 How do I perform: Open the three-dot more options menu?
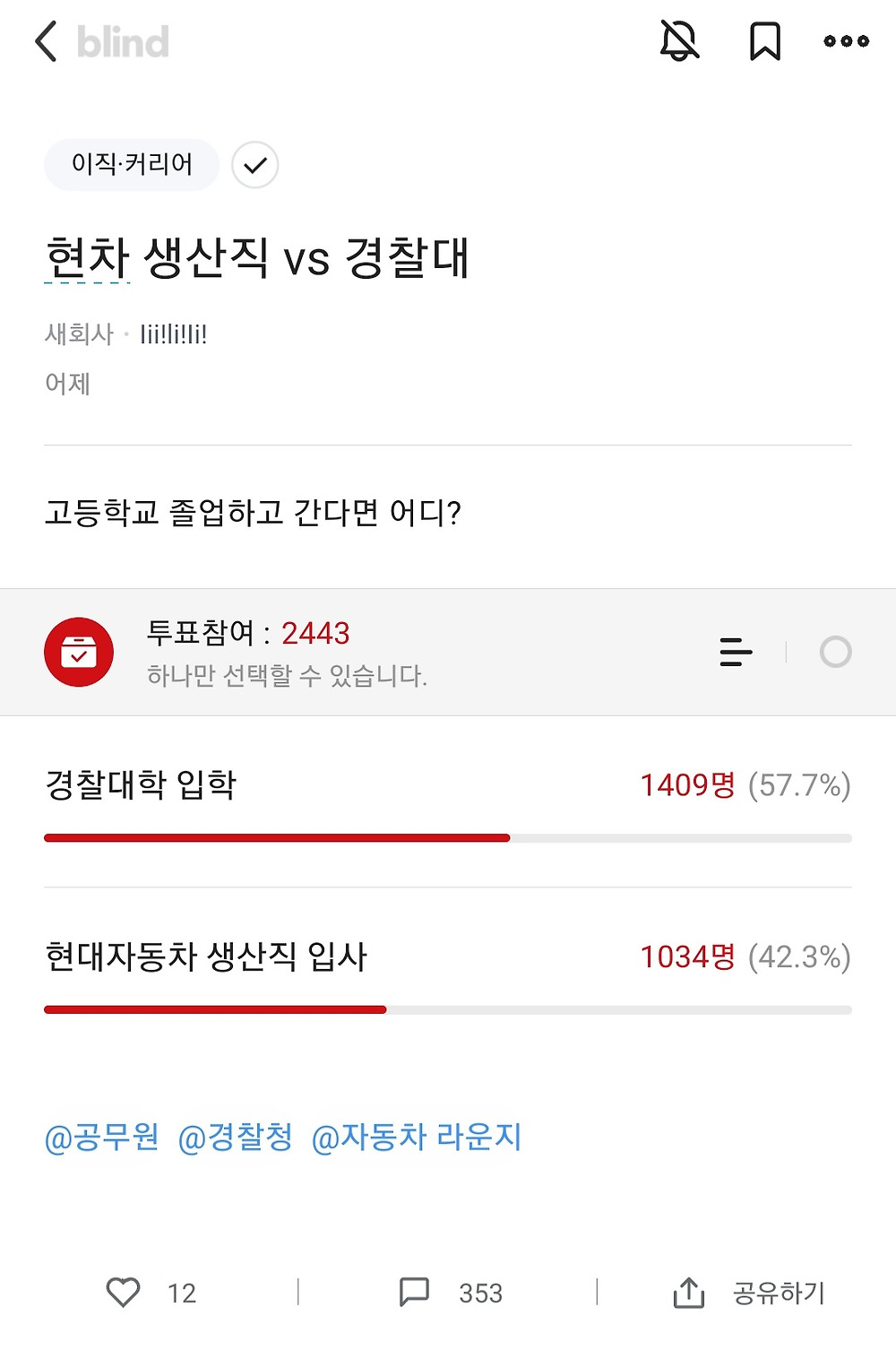click(x=846, y=41)
